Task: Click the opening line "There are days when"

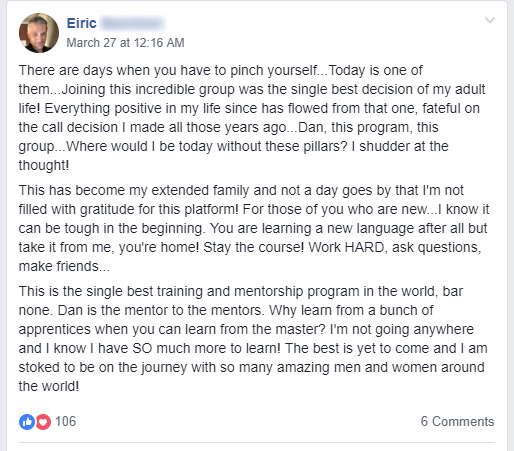Action: point(78,70)
